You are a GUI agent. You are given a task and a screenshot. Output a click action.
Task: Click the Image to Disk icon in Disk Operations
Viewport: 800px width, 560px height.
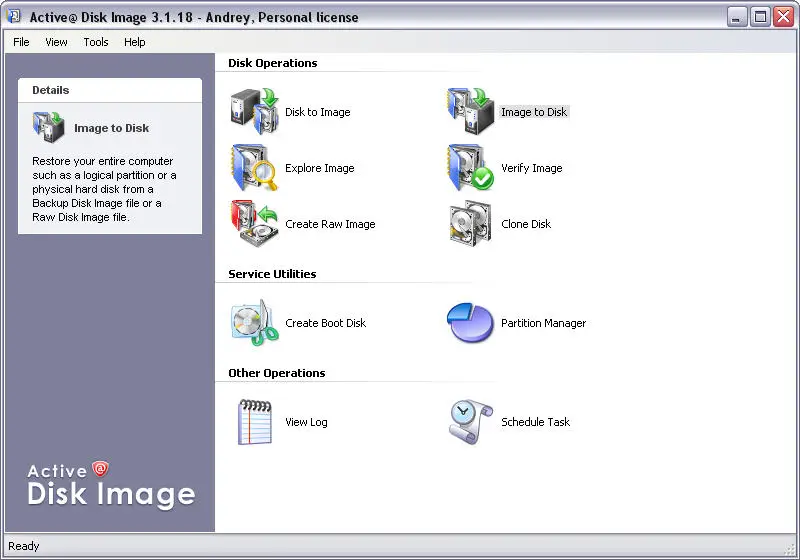coord(470,112)
